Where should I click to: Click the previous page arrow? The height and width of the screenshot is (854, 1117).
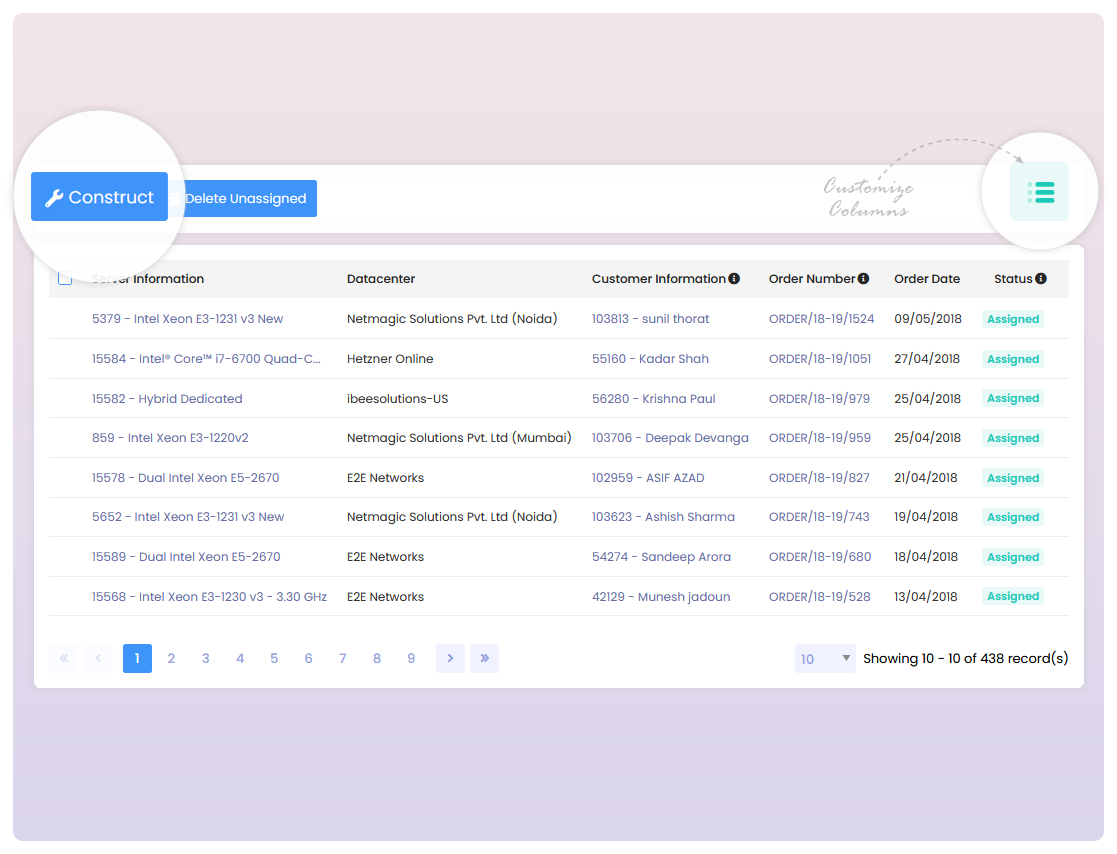click(x=98, y=658)
